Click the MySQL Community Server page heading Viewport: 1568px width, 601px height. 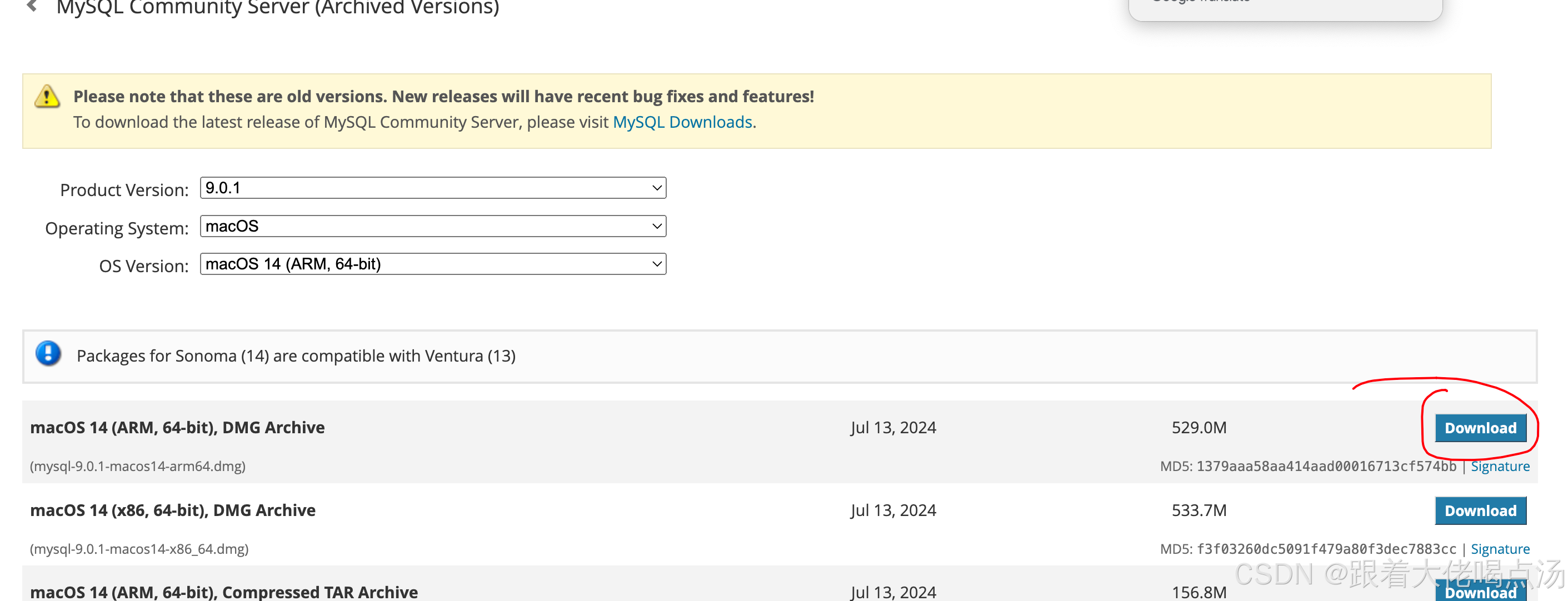click(278, 8)
